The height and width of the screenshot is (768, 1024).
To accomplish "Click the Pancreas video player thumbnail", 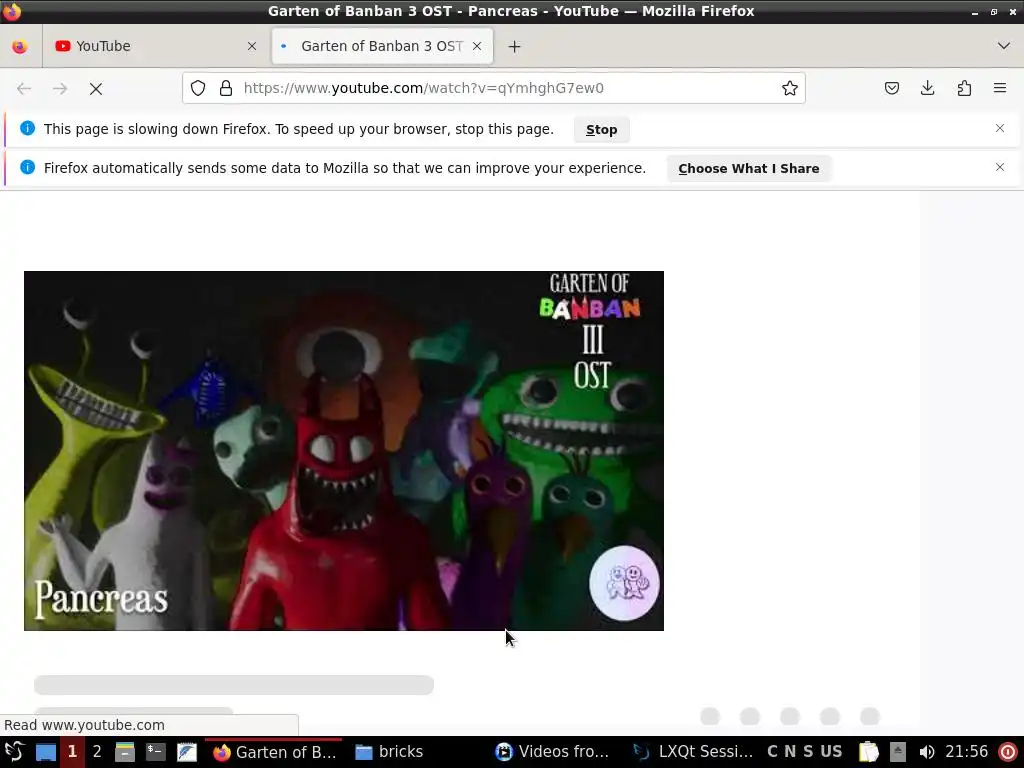I will coord(344,451).
